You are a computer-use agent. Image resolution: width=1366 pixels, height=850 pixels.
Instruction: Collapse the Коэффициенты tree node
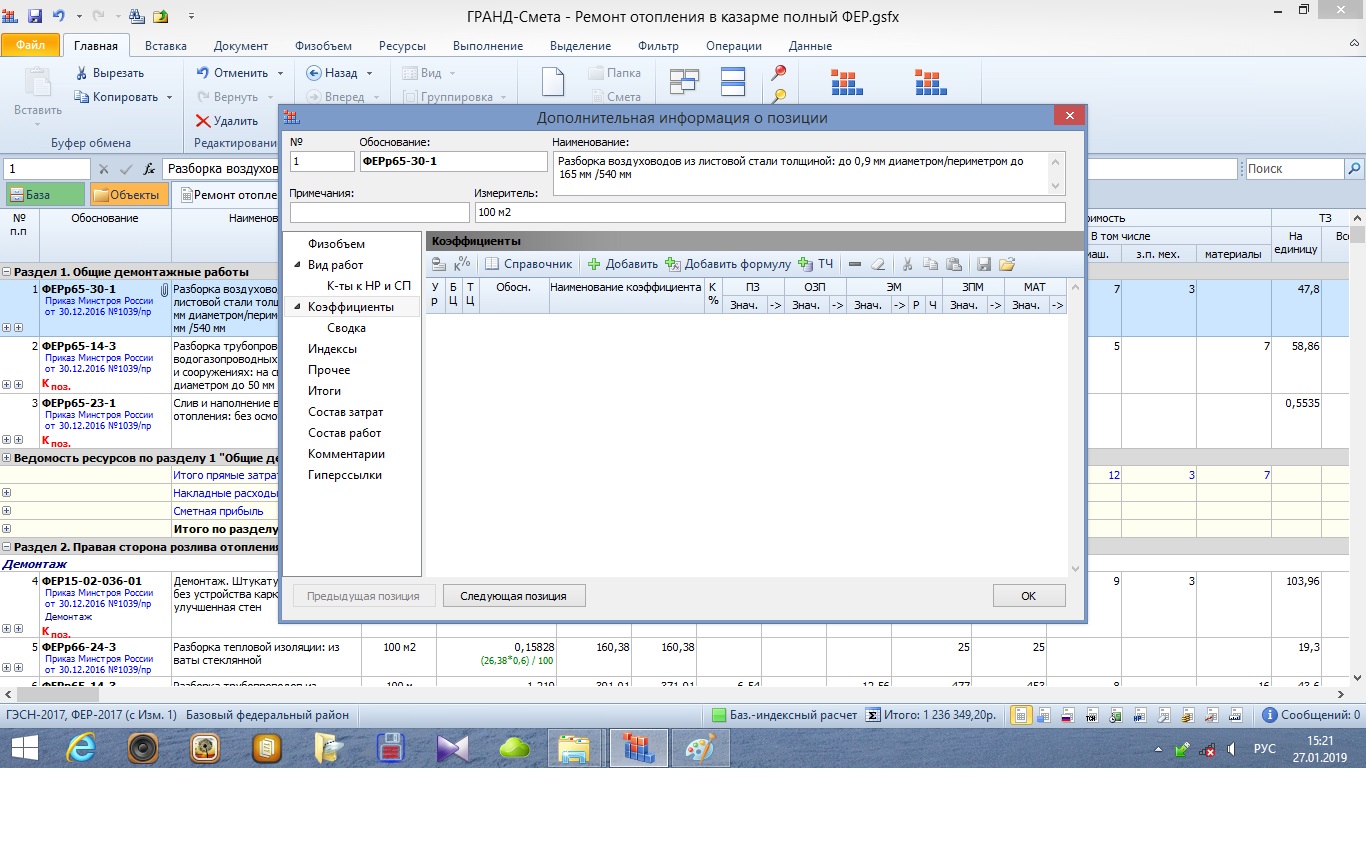click(x=297, y=307)
